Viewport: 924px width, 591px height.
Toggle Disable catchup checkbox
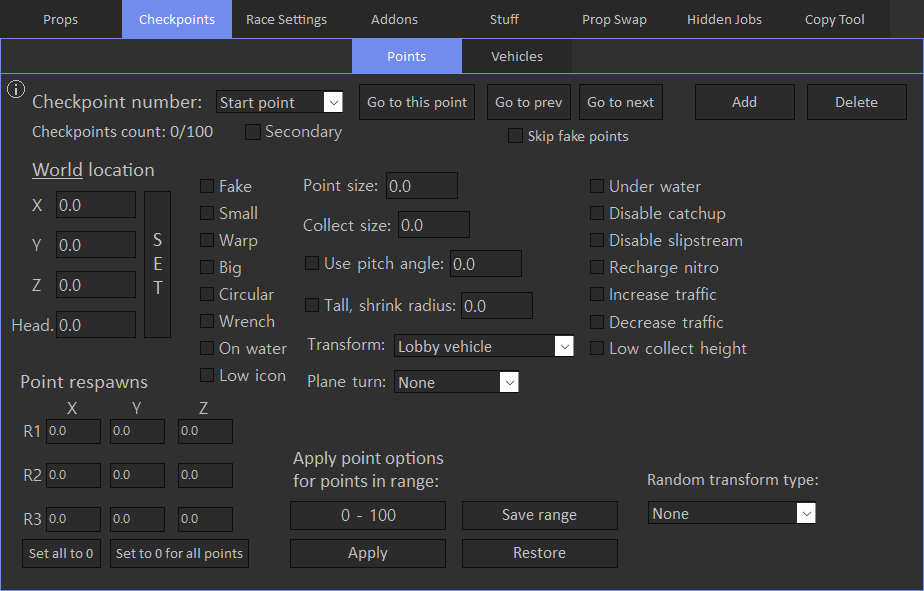tap(597, 213)
